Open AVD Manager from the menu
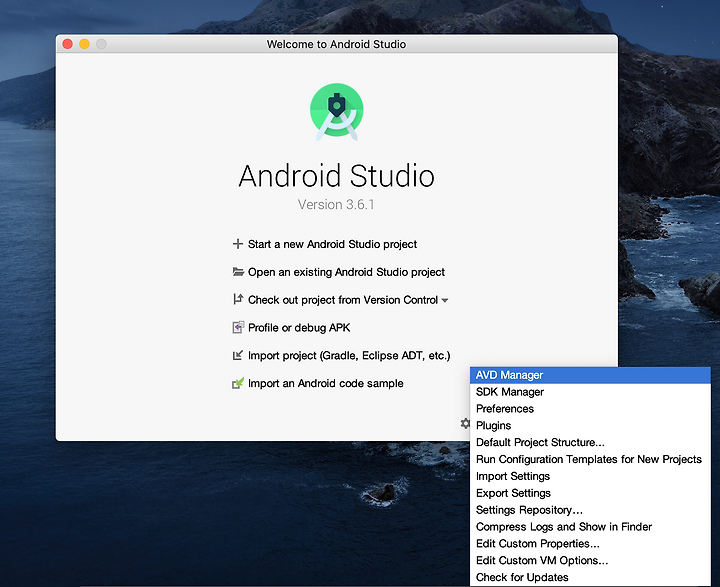Screen dimensions: 720x587 click(590, 375)
